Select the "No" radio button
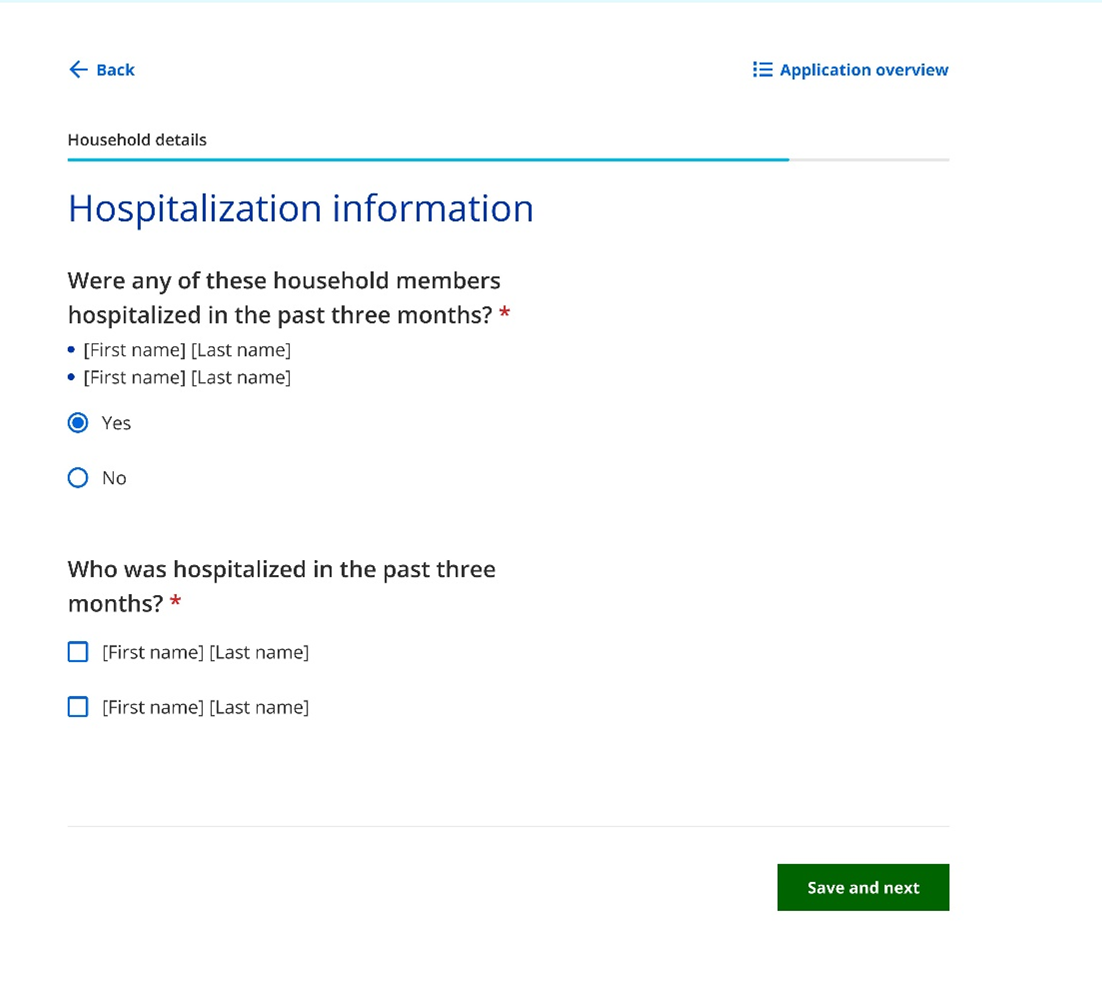Viewport: 1102px width, 1001px height. pyautogui.click(x=78, y=478)
